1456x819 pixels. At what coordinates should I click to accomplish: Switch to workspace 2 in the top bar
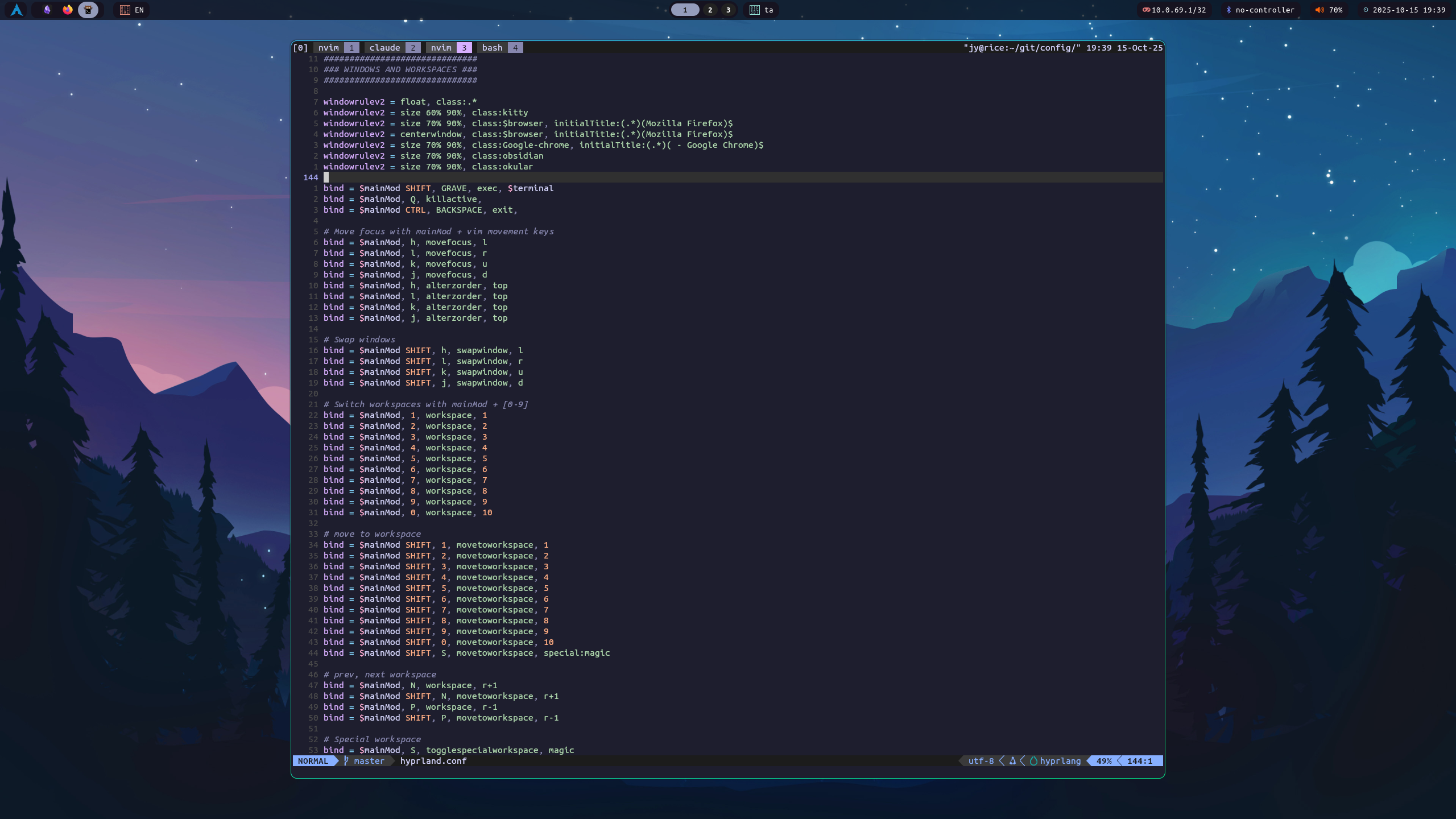click(x=709, y=10)
